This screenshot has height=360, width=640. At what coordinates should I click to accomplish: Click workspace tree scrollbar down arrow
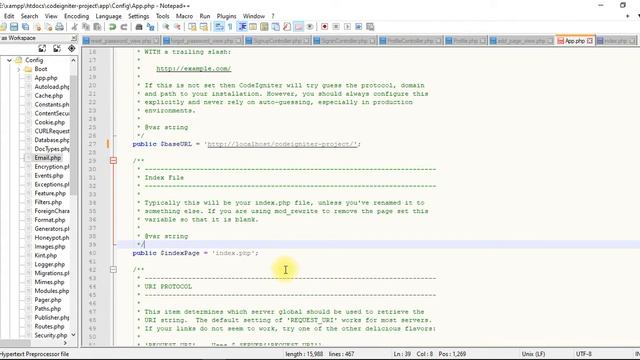pos(73,335)
